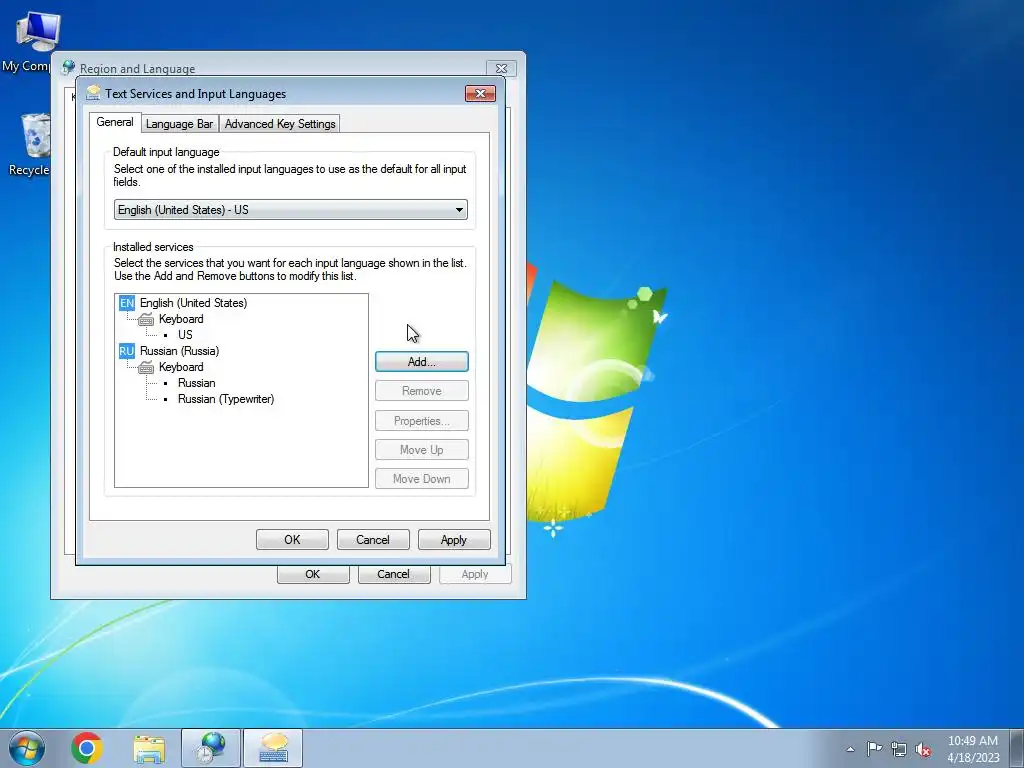This screenshot has width=1024, height=768.
Task: Close the Text Services dialog
Action: pyautogui.click(x=481, y=93)
